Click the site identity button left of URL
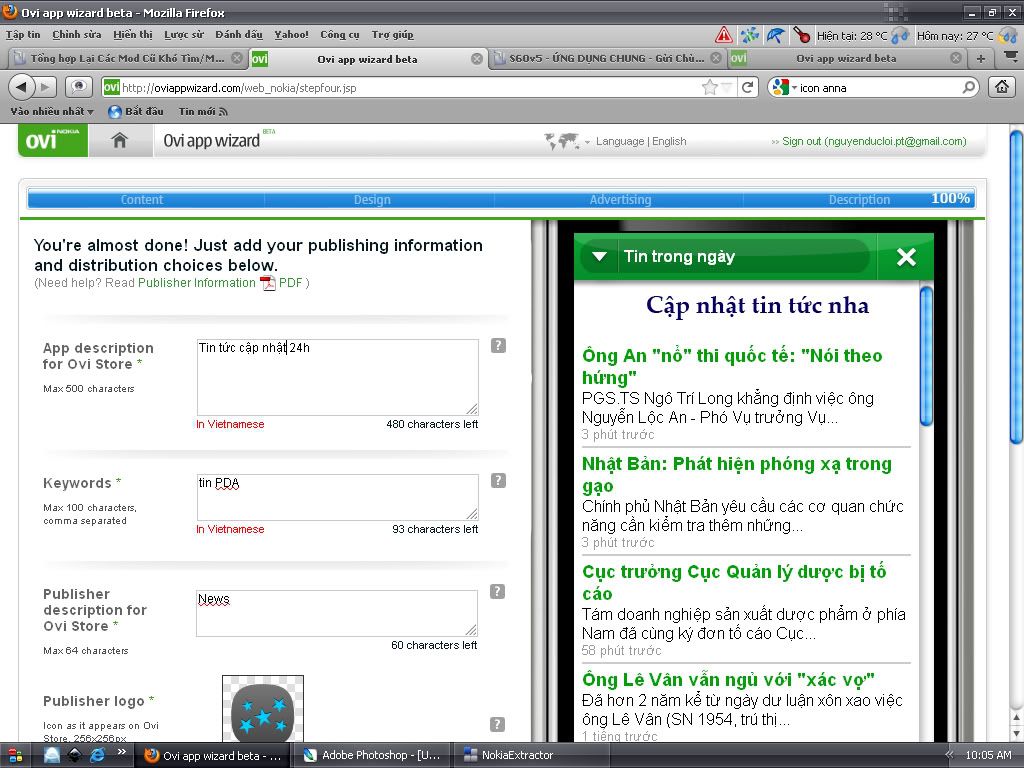This screenshot has height=768, width=1024. click(x=112, y=87)
